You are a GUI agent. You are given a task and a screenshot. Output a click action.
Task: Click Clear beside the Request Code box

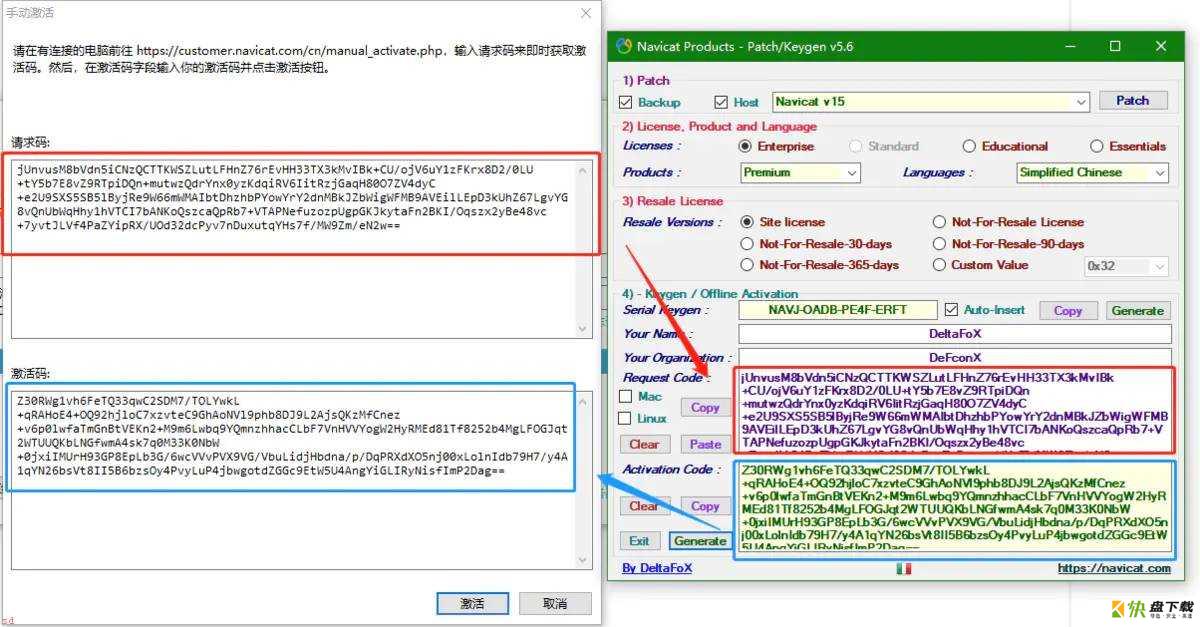pos(644,444)
